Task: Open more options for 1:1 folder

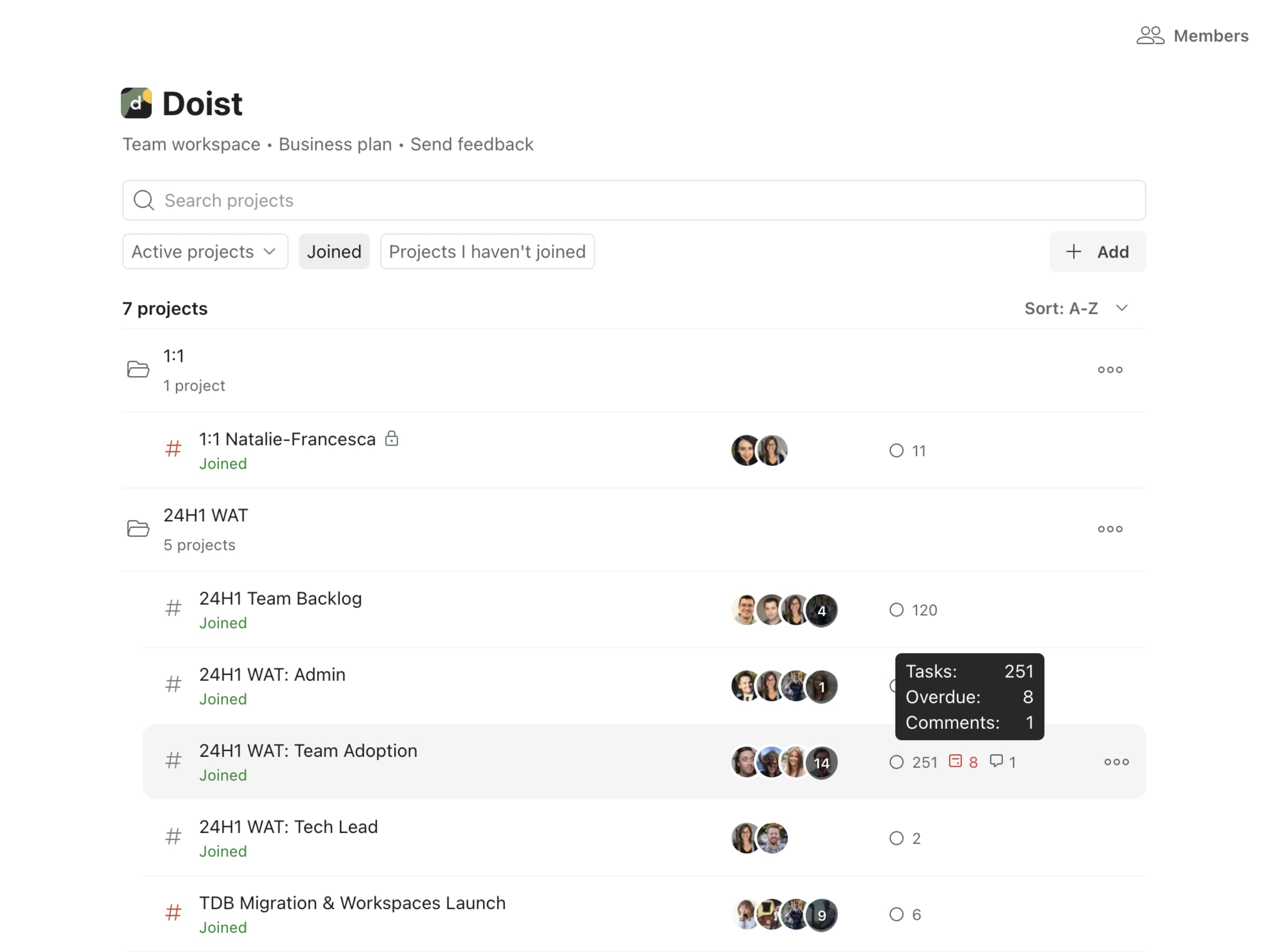Action: point(1110,369)
